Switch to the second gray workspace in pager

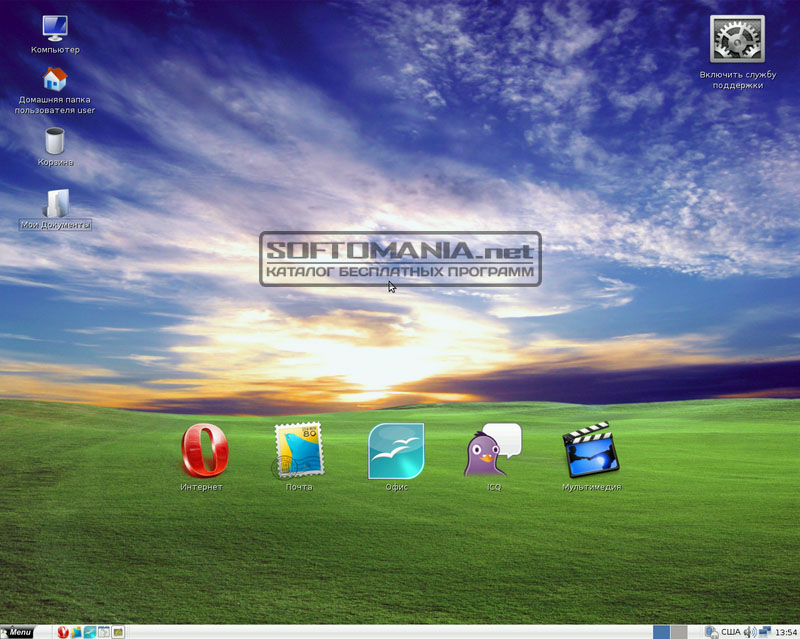pos(679,632)
